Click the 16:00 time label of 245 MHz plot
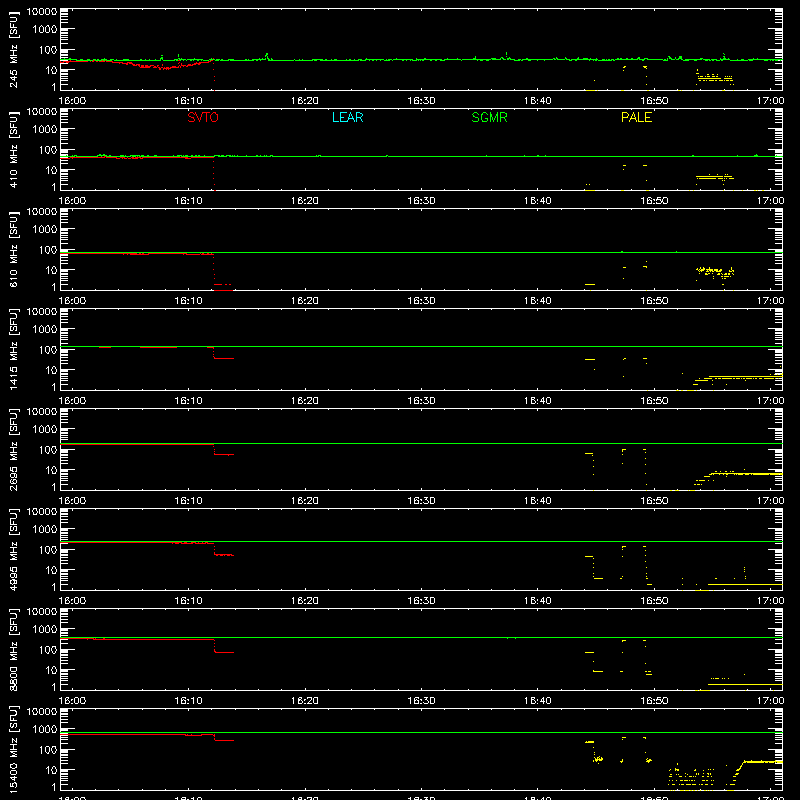This screenshot has height=800, width=800. click(x=72, y=101)
